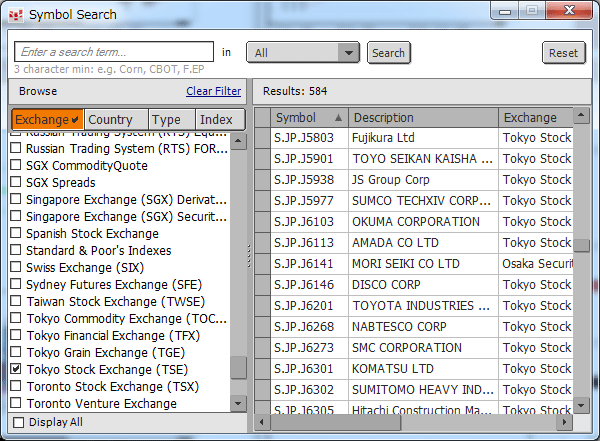The image size is (600, 441).
Task: Check Singapore Exchange (SGX) Securit... filter
Action: [x=16, y=216]
